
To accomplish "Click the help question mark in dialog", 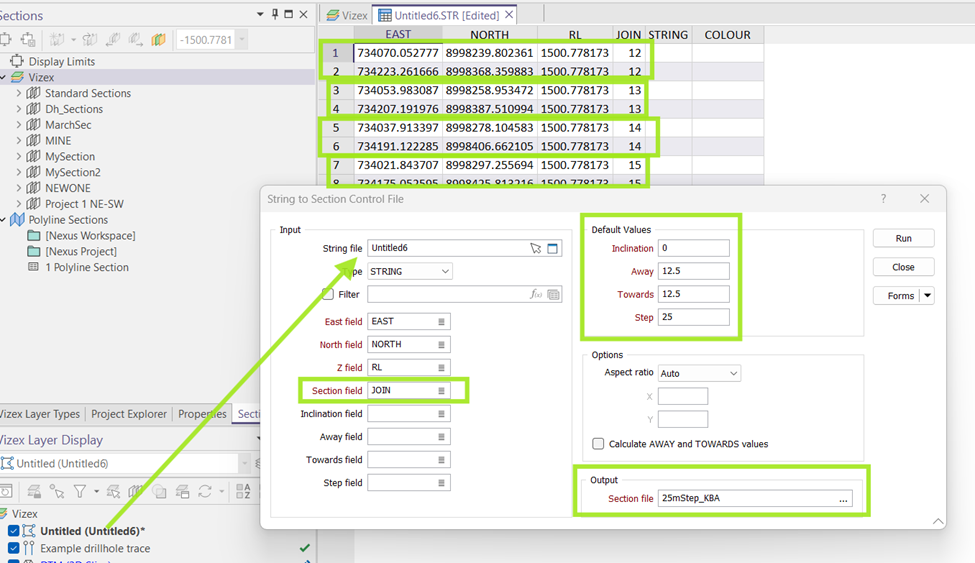I will coord(883,198).
